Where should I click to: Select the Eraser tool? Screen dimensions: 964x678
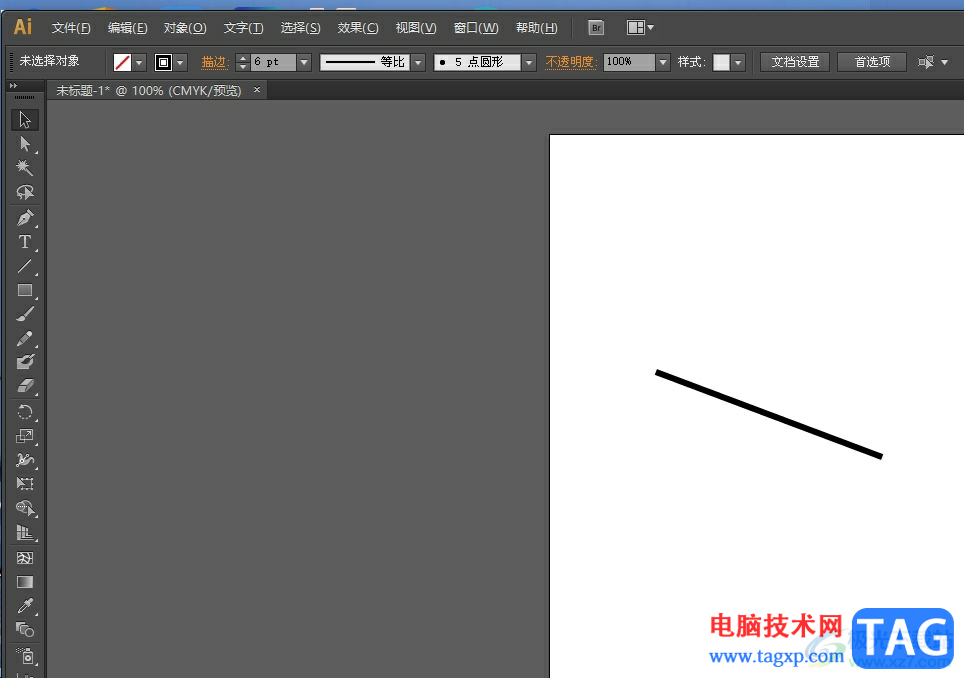tap(25, 386)
